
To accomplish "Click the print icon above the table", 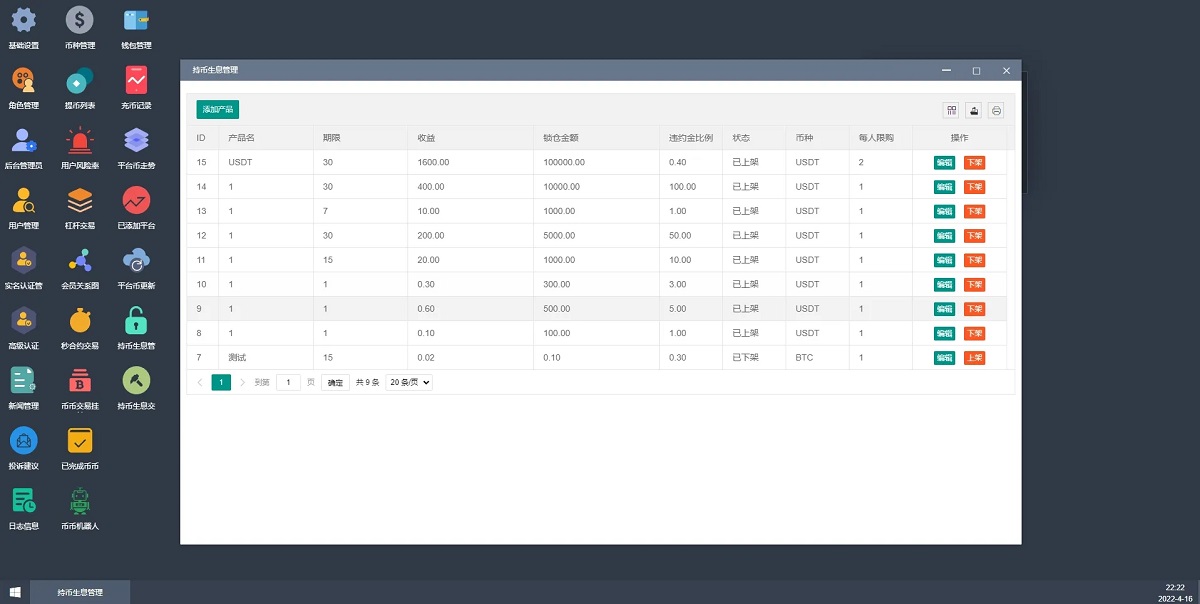I will coord(996,110).
